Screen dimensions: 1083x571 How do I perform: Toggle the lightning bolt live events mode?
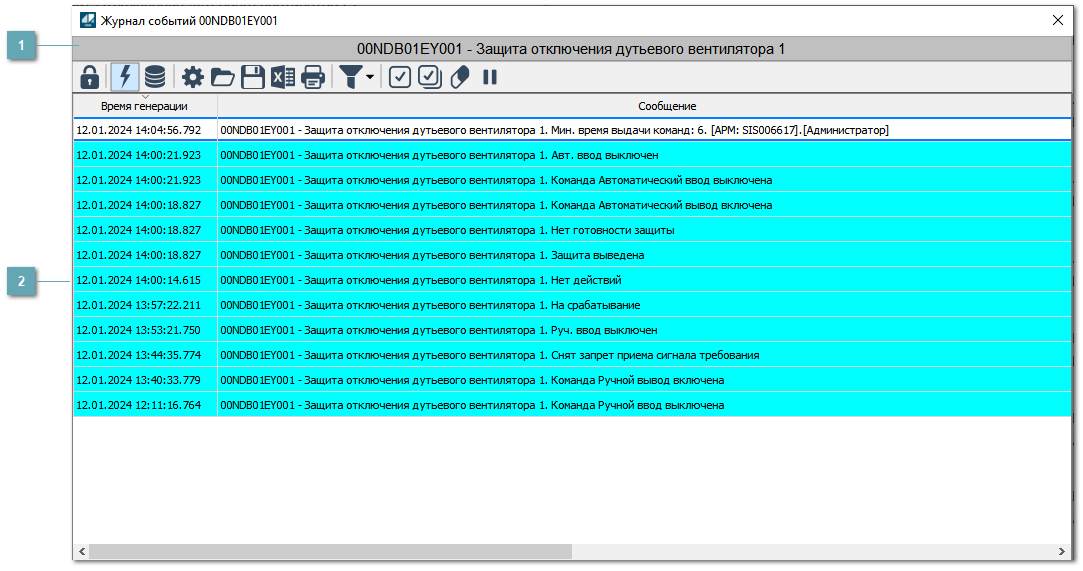tap(125, 77)
